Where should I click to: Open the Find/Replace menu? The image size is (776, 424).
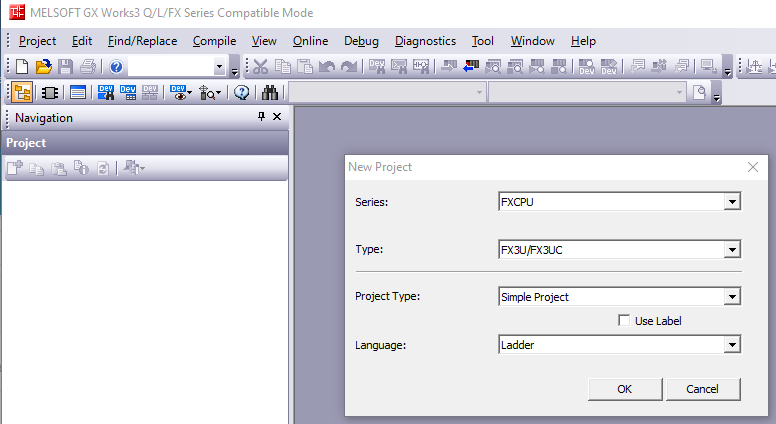[x=143, y=41]
